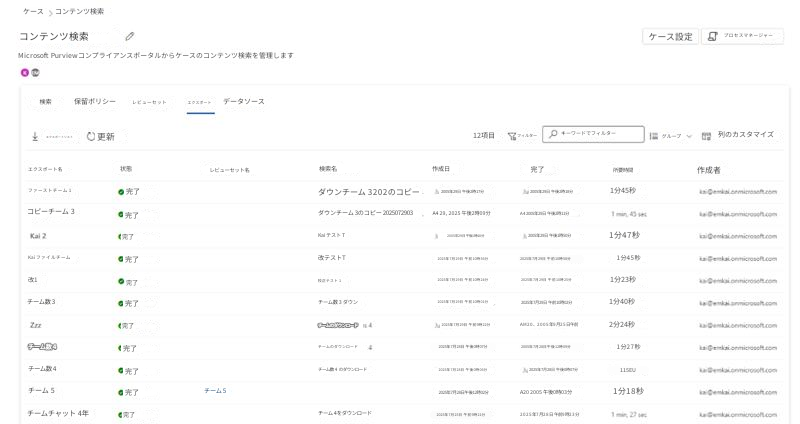This screenshot has width=800, height=424.
Task: Click search name ダウンチーム 3202のコピー
Action: (x=369, y=192)
